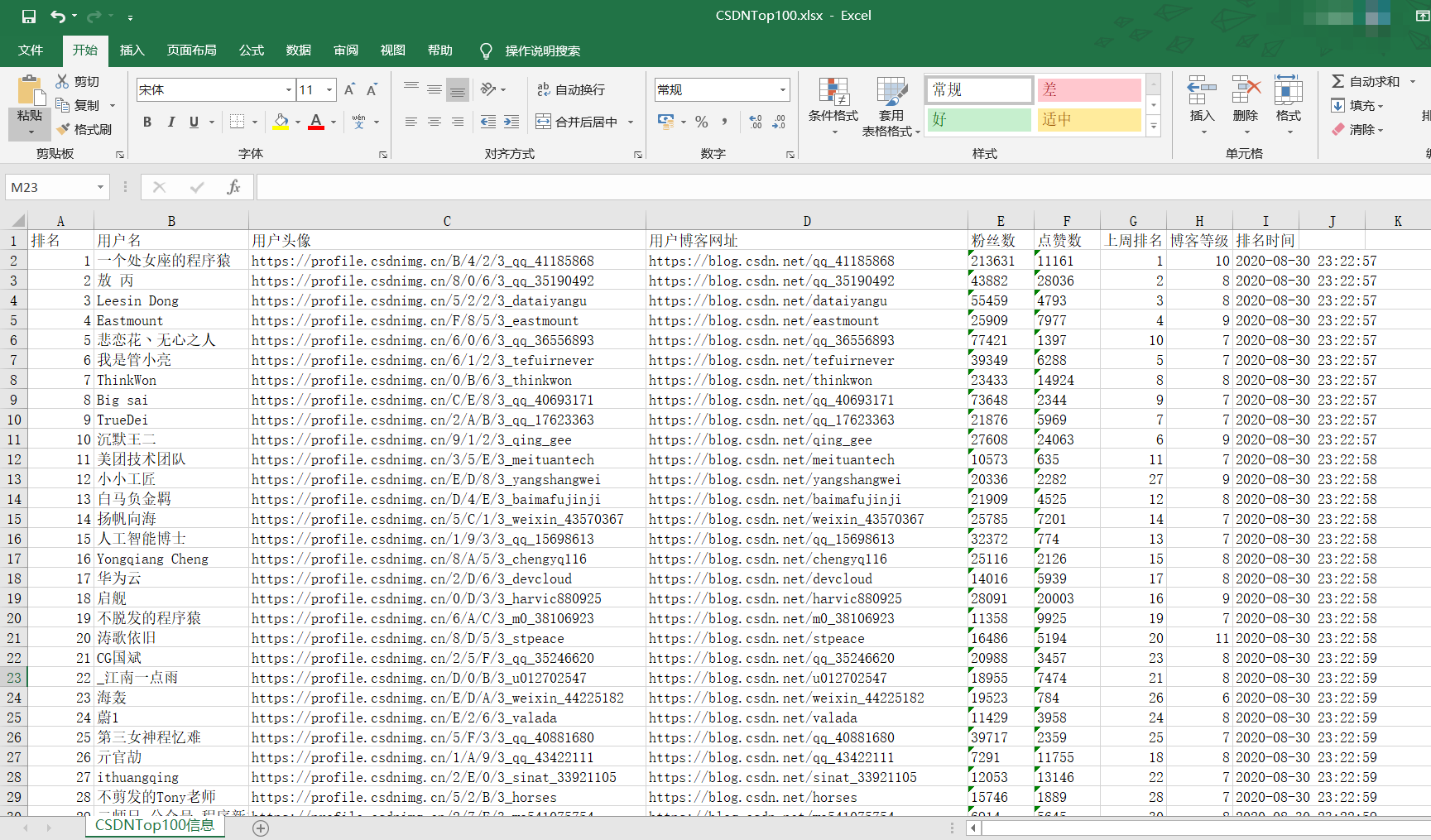Image resolution: width=1431 pixels, height=840 pixels.
Task: Click the Undo arrow icon
Action: tap(57, 16)
